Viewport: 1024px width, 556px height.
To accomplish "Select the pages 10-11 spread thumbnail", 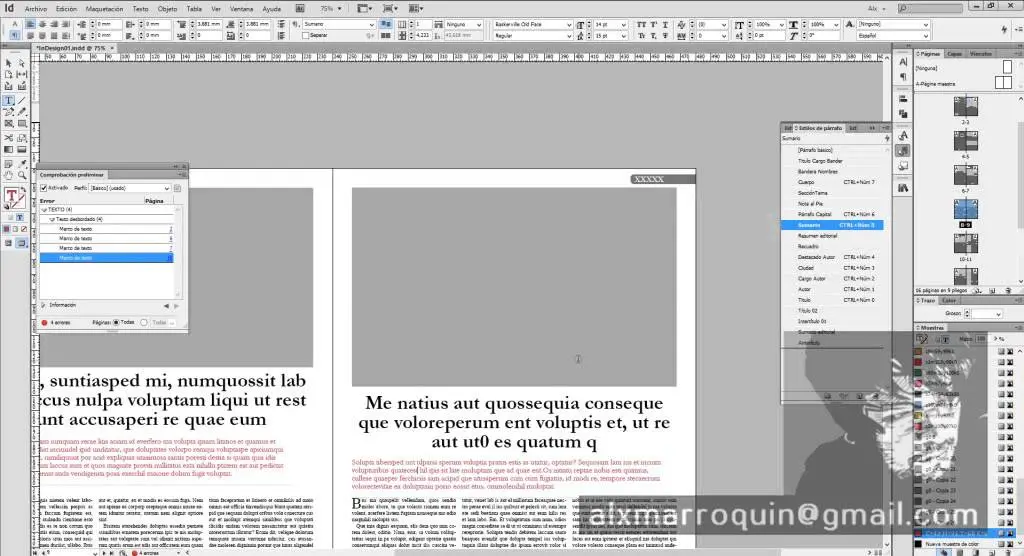I will pos(965,244).
